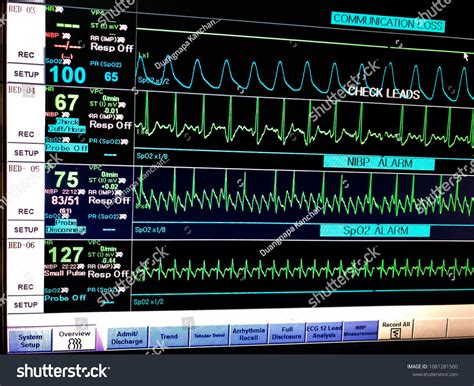
Task: Click heart rate 67 for Bed 04
Action: [67, 103]
